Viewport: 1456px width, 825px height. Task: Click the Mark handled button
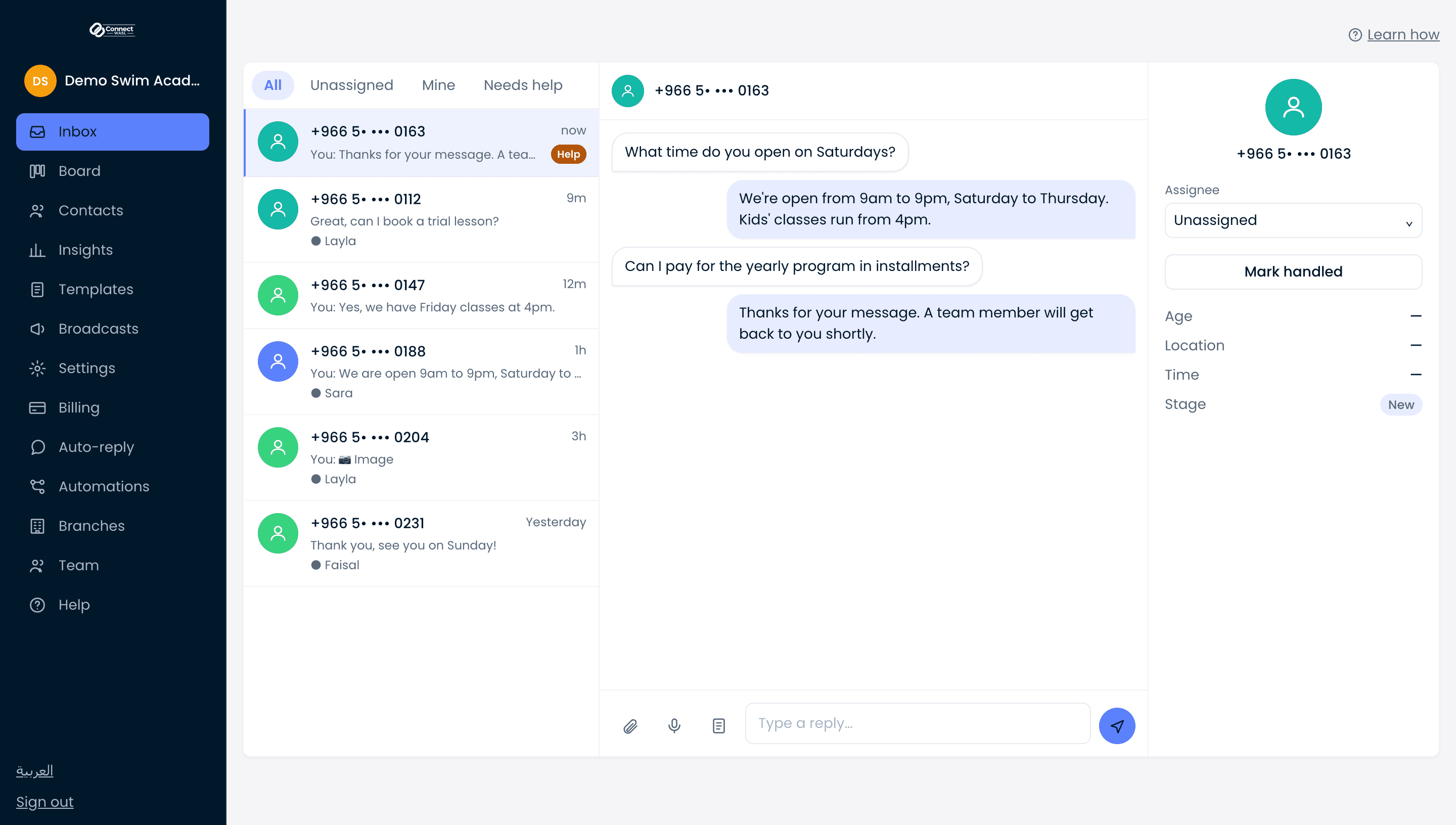click(x=1293, y=272)
